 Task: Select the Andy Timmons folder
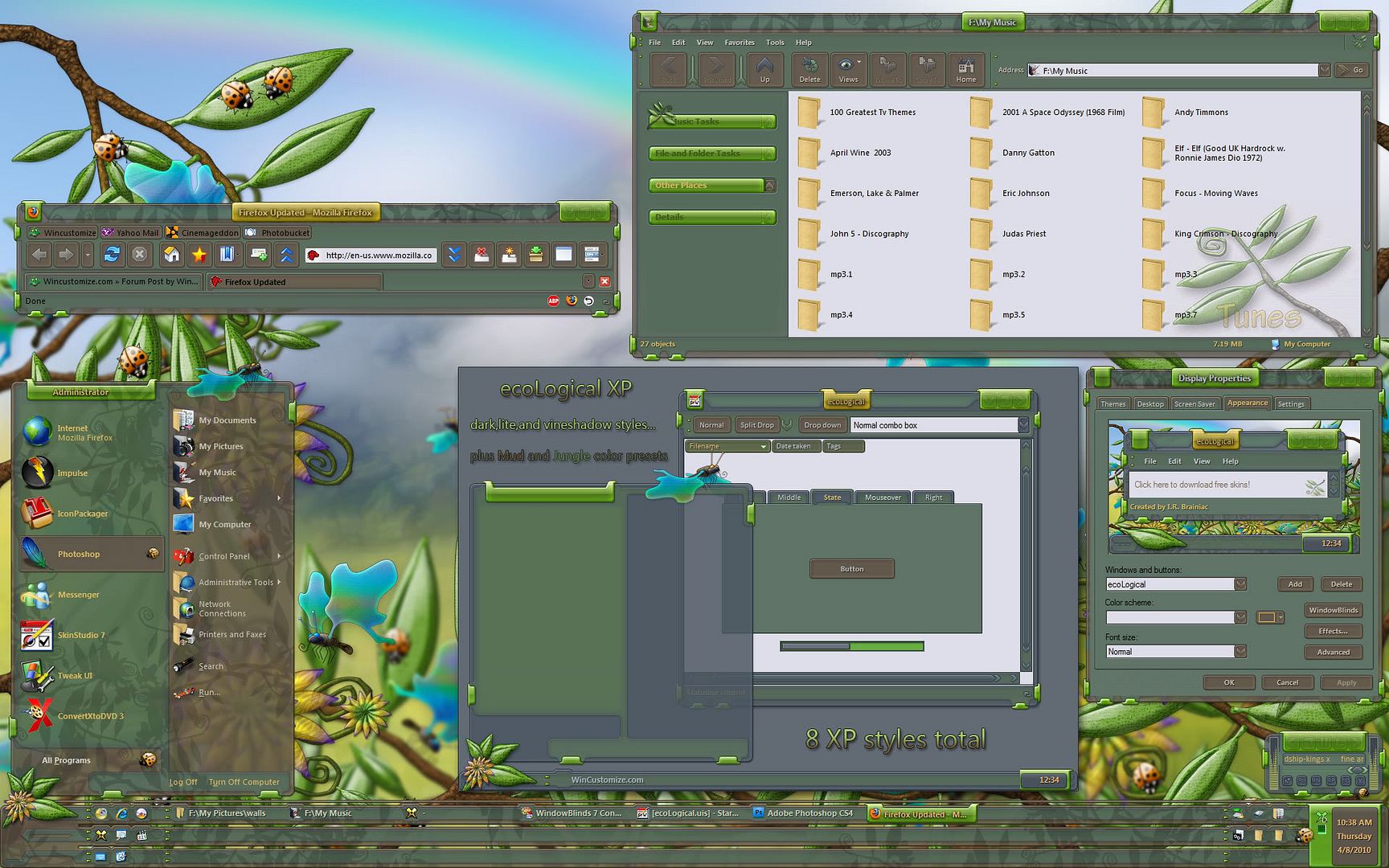tap(1186, 113)
